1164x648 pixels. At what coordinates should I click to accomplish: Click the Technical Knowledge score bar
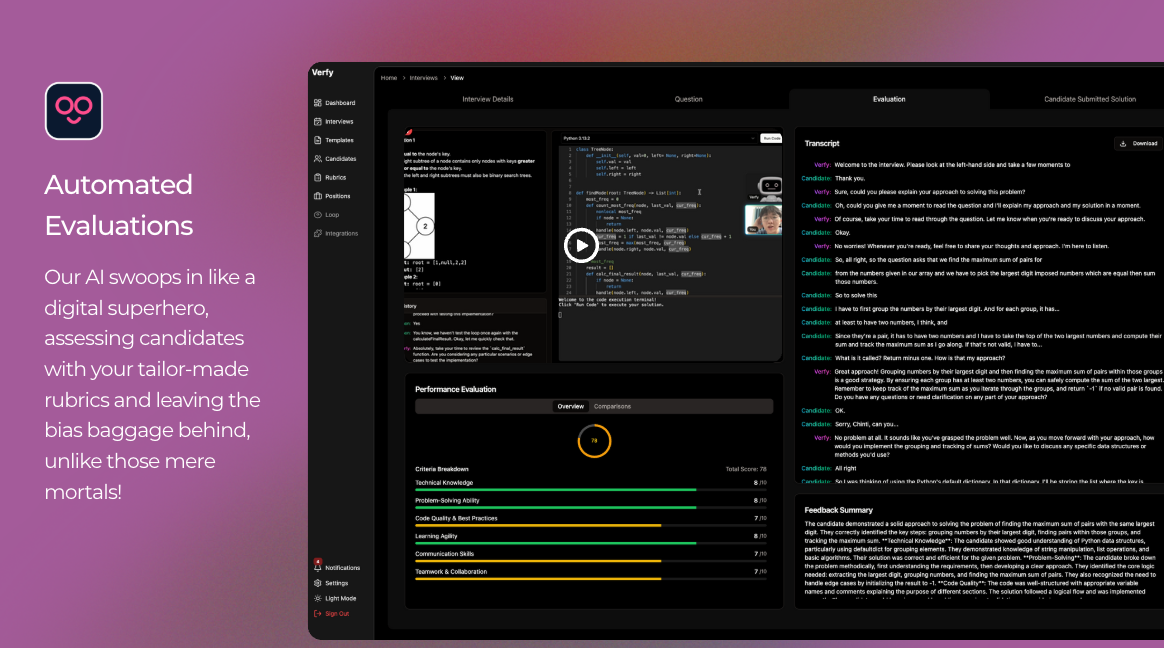pyautogui.click(x=591, y=490)
